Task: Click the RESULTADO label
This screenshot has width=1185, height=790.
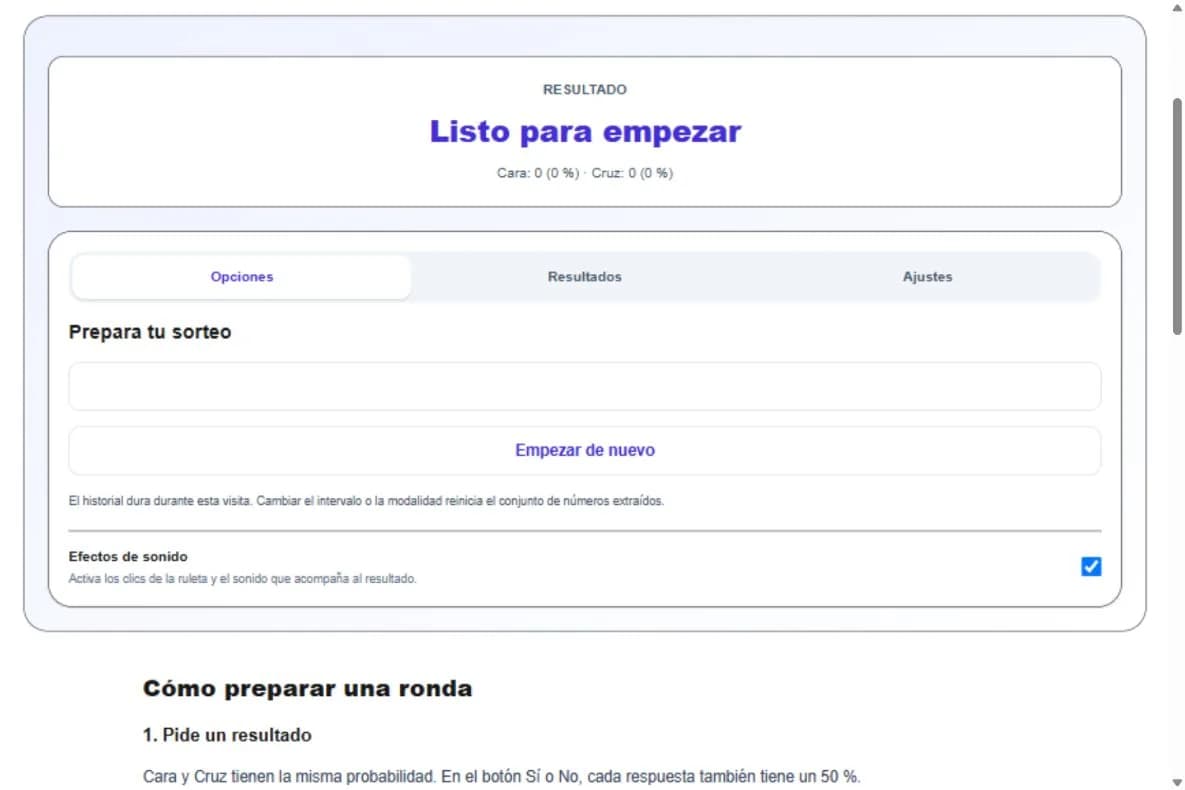Action: (585, 89)
